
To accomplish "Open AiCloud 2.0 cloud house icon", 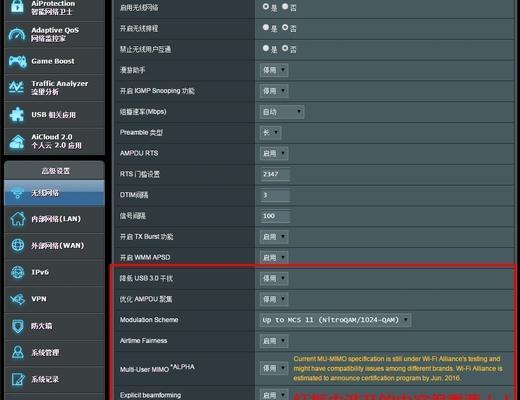I will pyautogui.click(x=17, y=141).
